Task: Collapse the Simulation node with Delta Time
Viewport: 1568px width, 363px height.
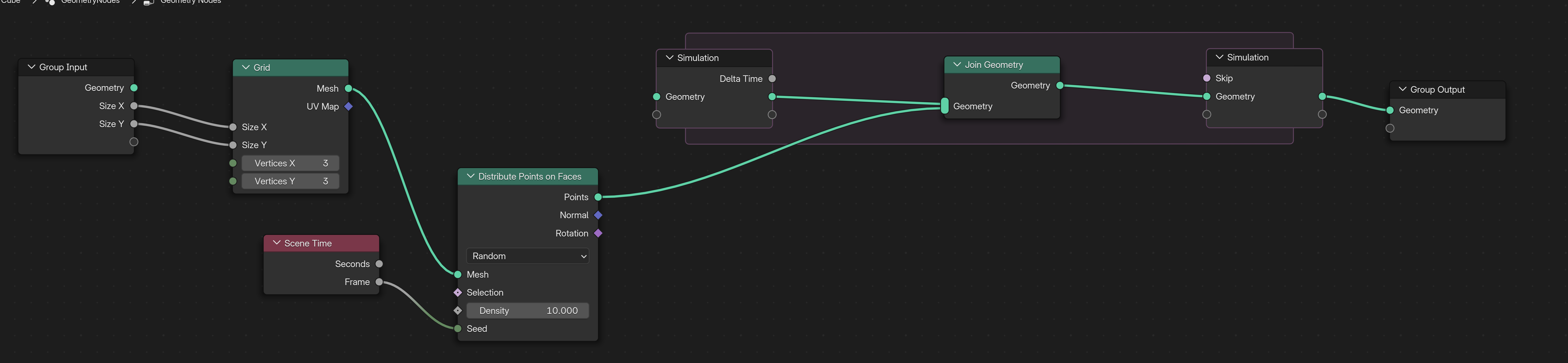Action: (669, 58)
